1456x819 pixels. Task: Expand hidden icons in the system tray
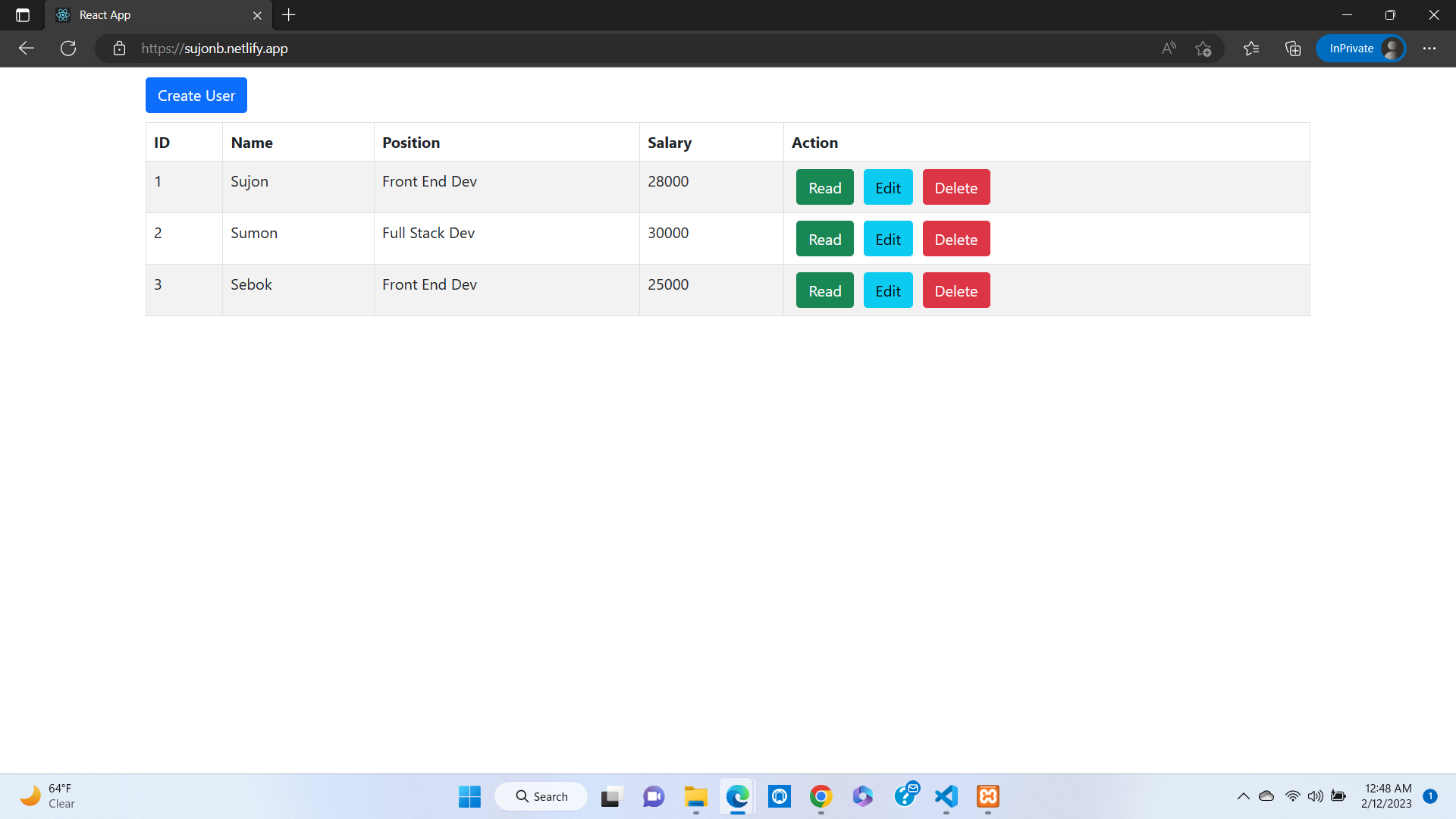pos(1242,796)
